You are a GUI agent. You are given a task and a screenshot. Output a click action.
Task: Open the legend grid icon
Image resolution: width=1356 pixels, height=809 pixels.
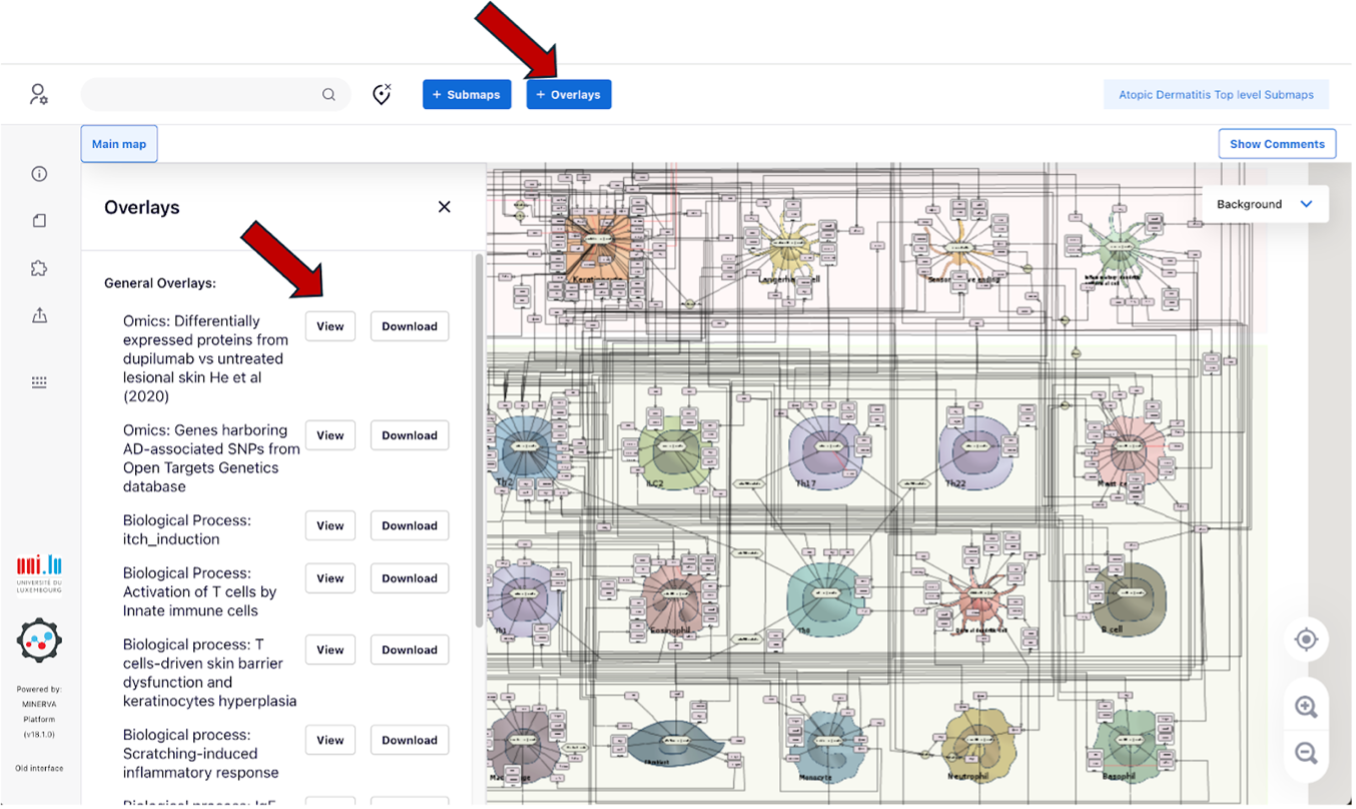tap(39, 382)
